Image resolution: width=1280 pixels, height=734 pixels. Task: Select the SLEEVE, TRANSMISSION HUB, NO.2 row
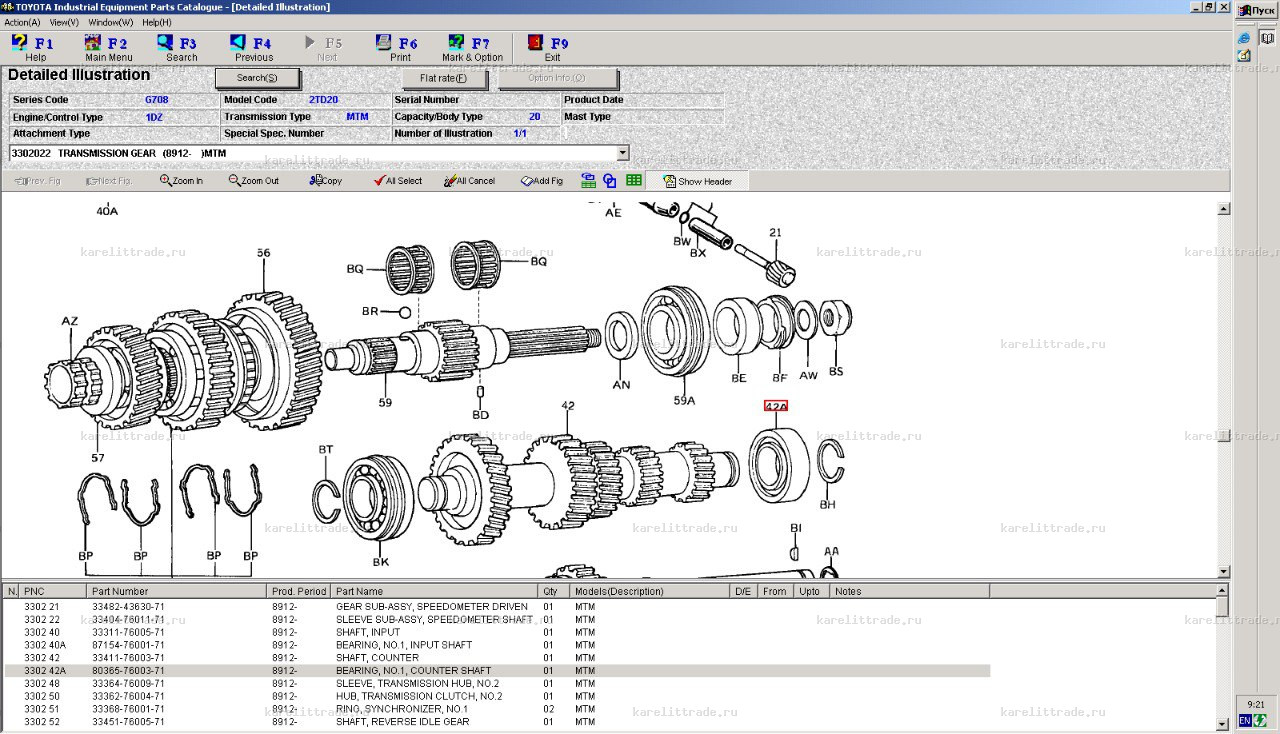[498, 684]
